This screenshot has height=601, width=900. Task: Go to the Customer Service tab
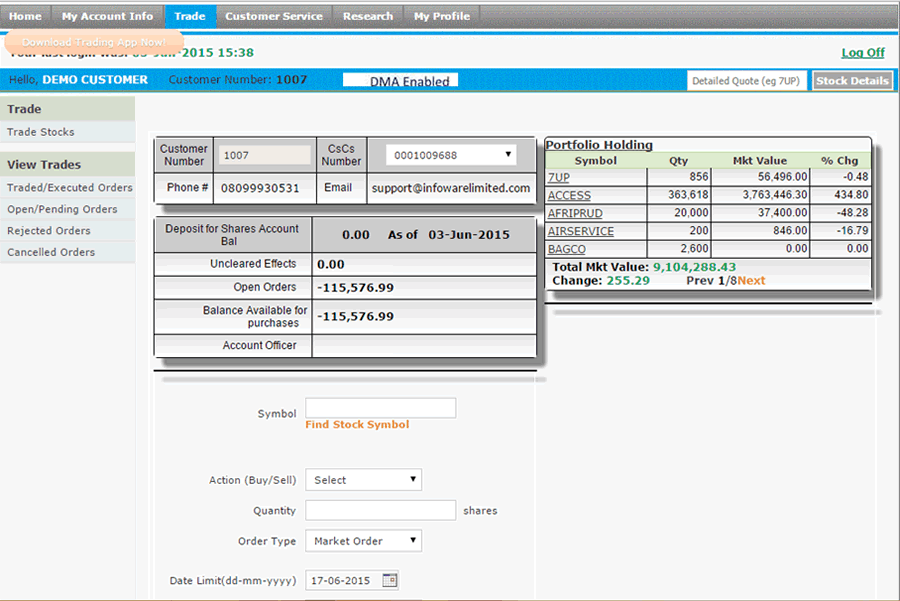pos(273,16)
